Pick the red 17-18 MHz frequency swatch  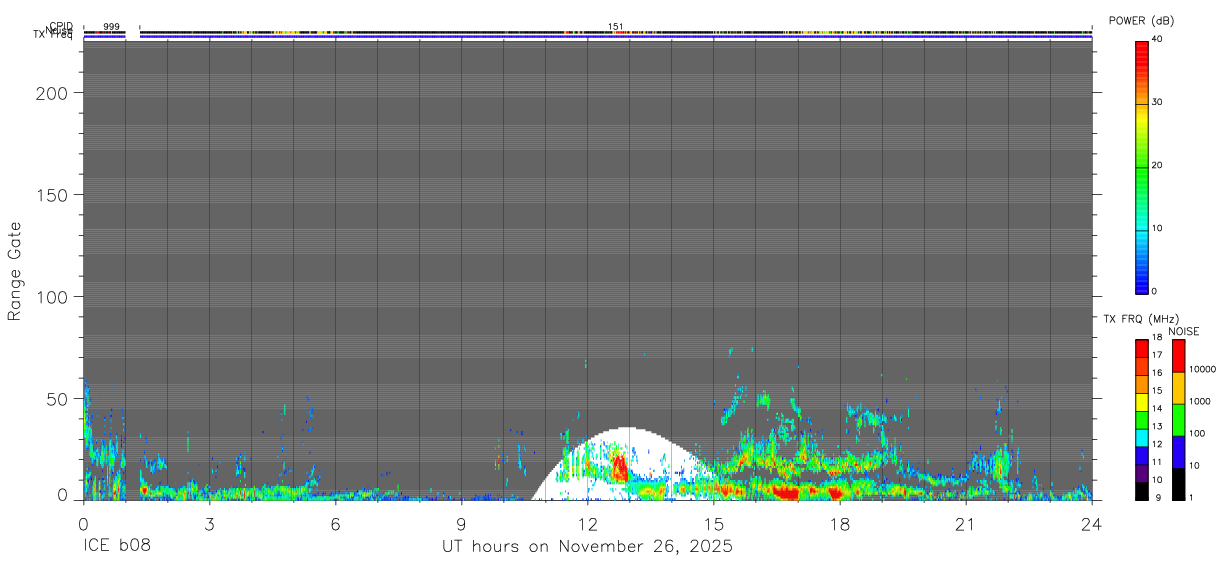[x=1142, y=348]
